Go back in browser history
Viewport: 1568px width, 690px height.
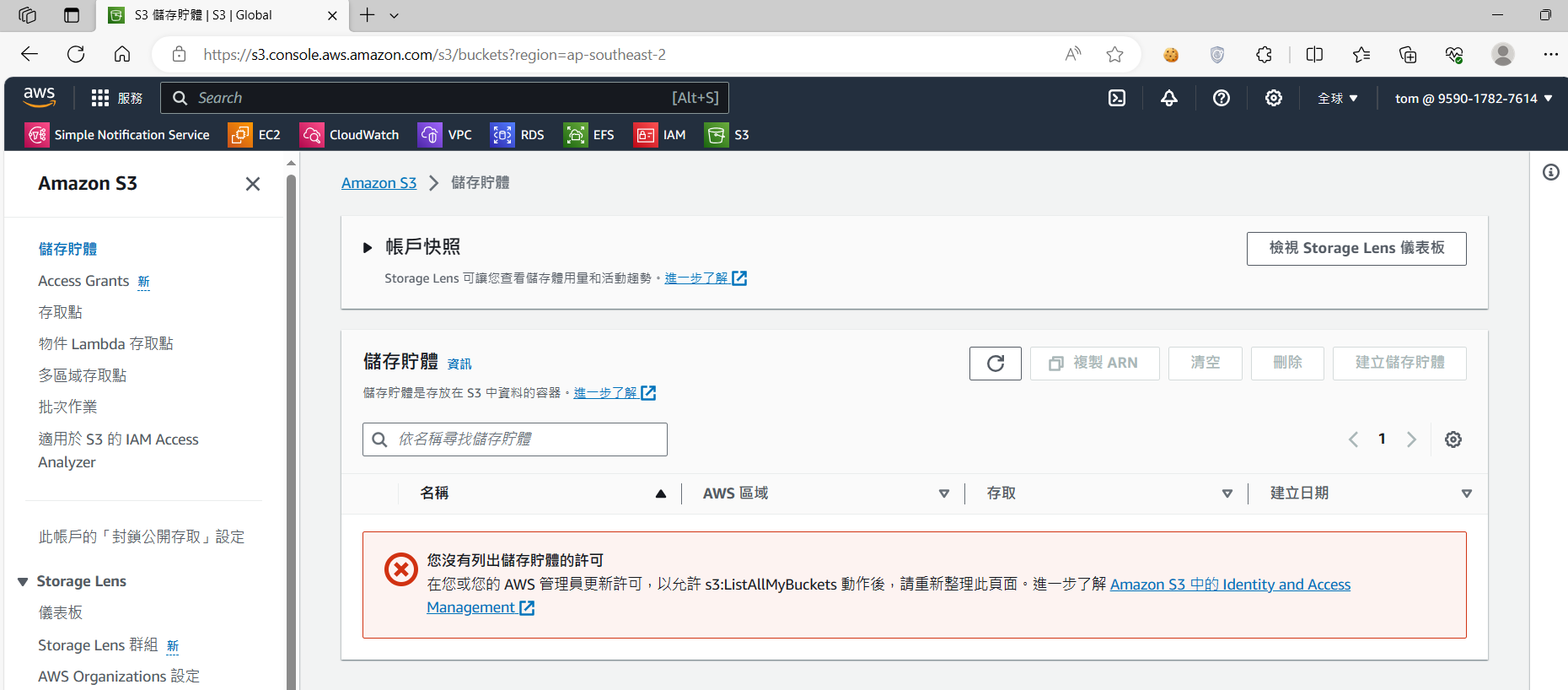pos(30,55)
